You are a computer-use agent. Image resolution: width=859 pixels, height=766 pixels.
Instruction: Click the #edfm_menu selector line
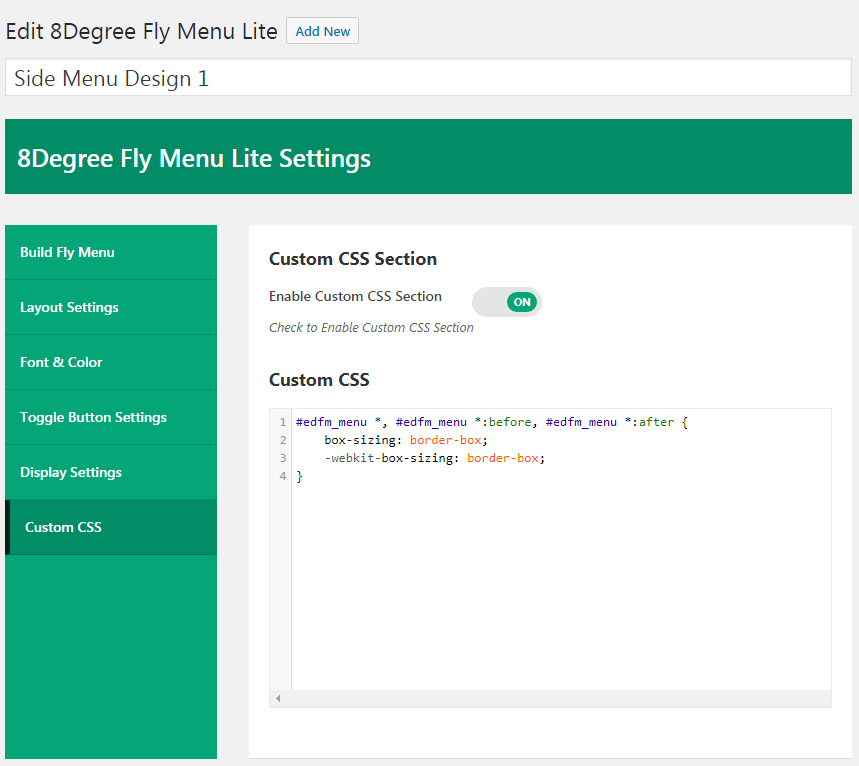click(x=491, y=422)
